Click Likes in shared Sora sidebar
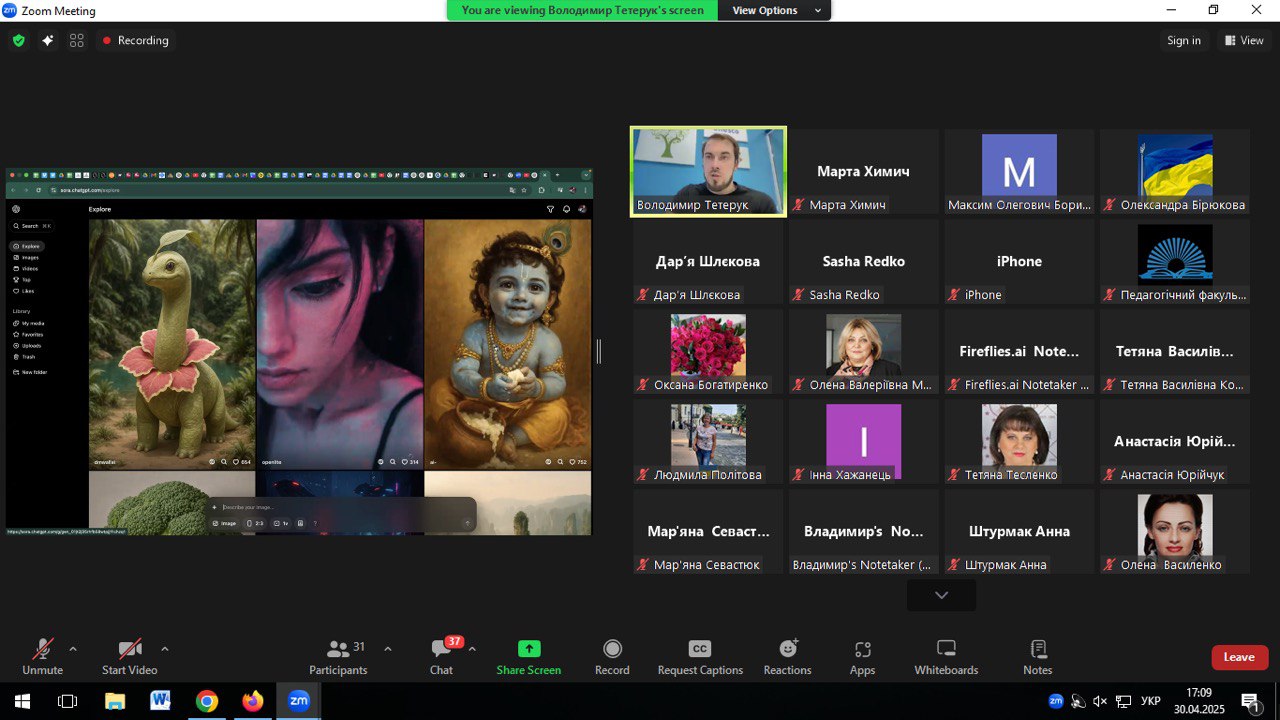 tap(24, 291)
